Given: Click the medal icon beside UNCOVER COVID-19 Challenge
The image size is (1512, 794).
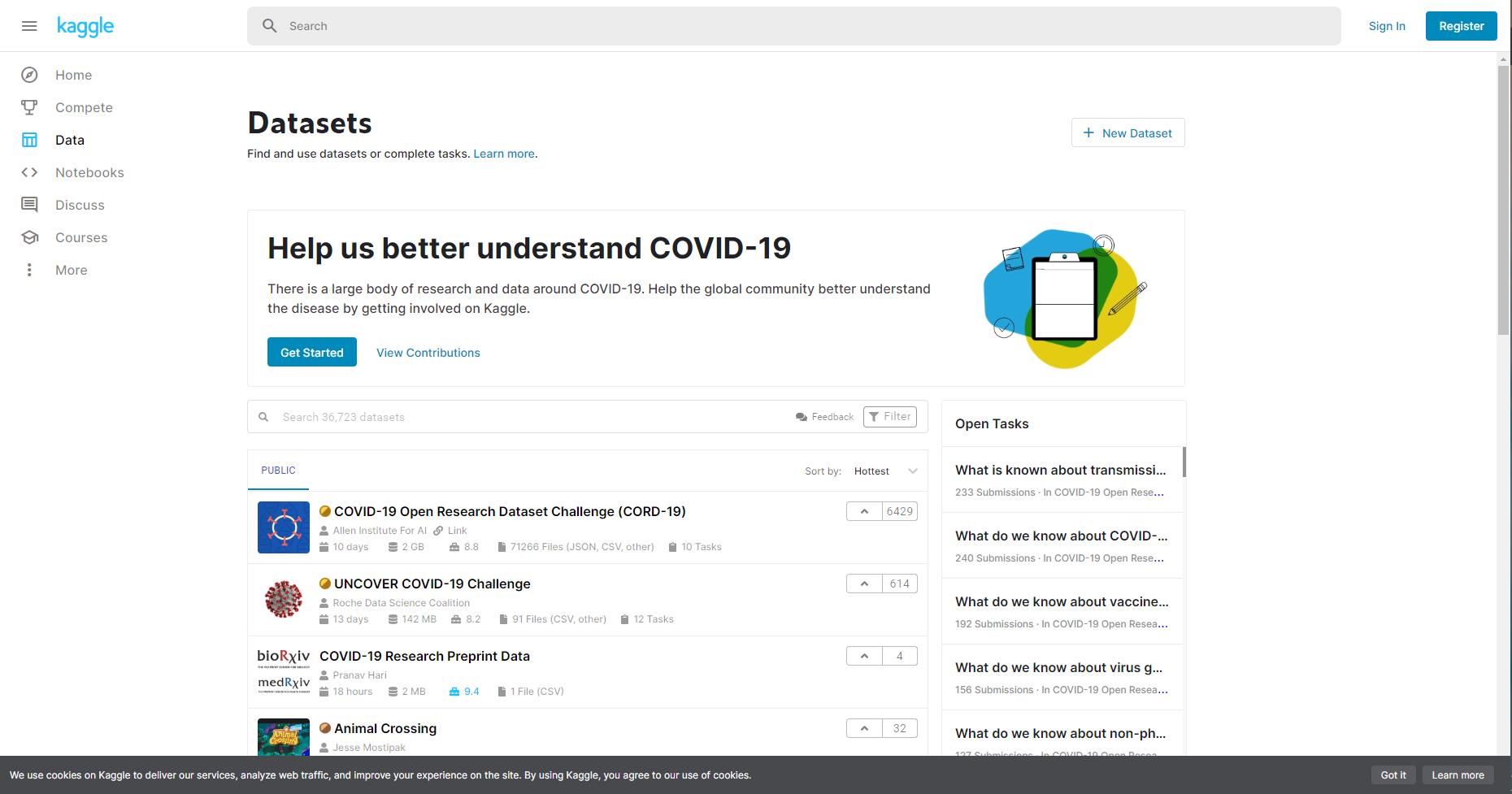Looking at the screenshot, I should click(x=325, y=584).
